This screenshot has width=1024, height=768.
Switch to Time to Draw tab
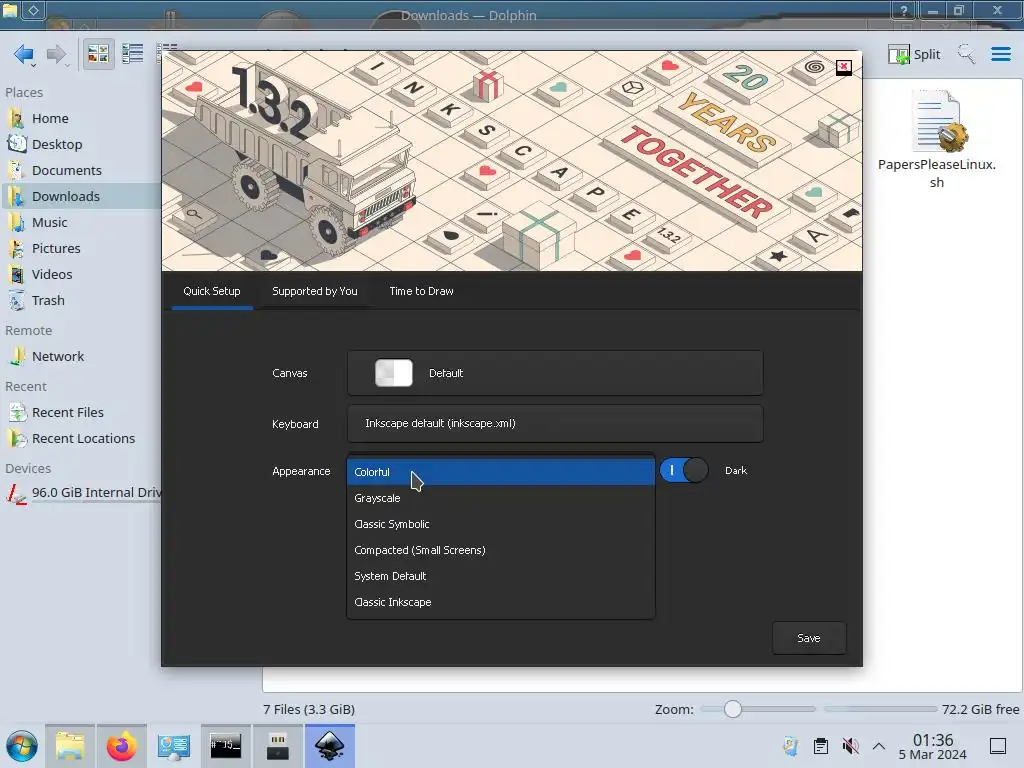421,291
